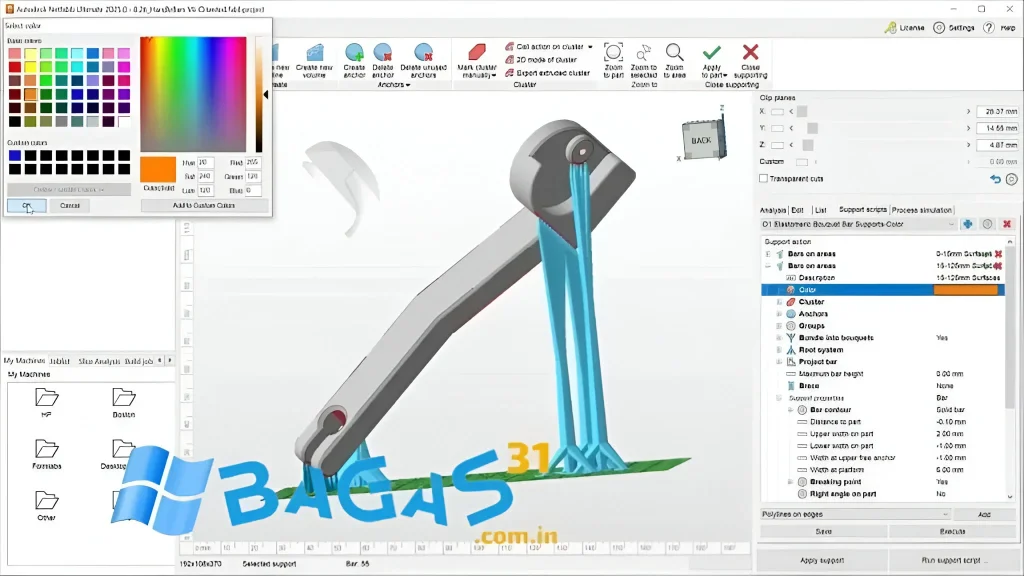Click the orange Color value swatch in tree
This screenshot has width=1024, height=576.
966,290
